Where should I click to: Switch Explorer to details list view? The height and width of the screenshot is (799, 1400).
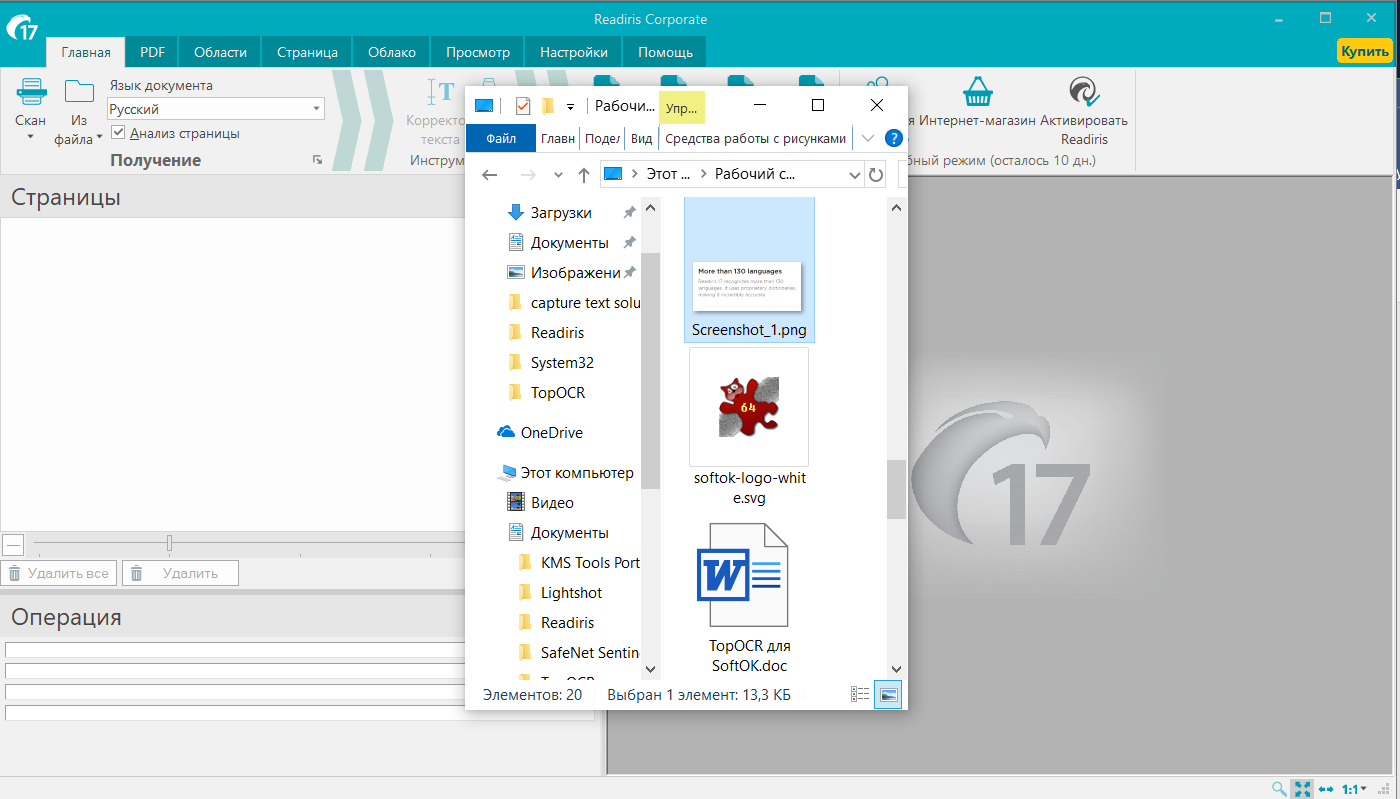click(x=860, y=694)
